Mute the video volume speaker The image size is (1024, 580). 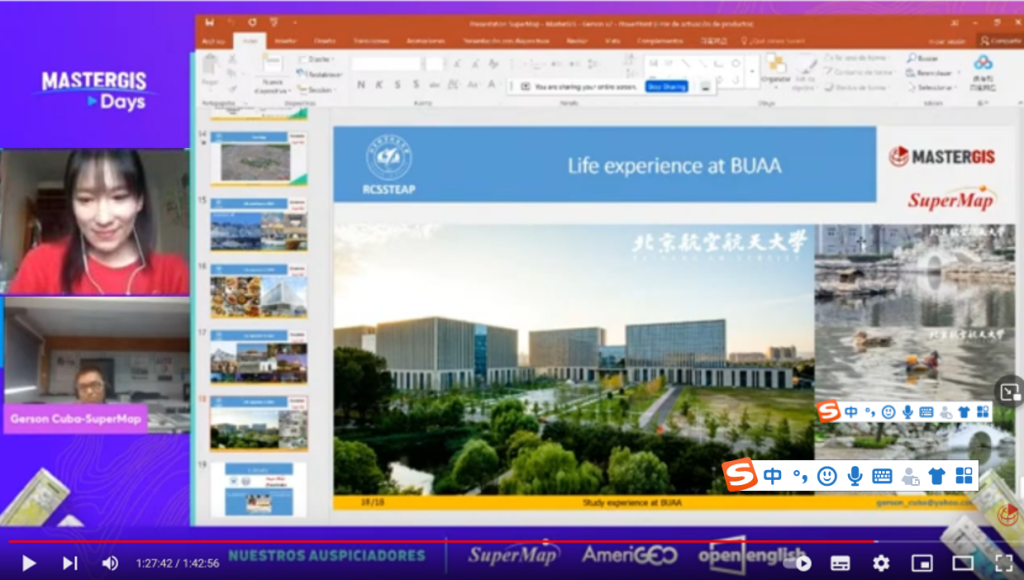[110, 563]
